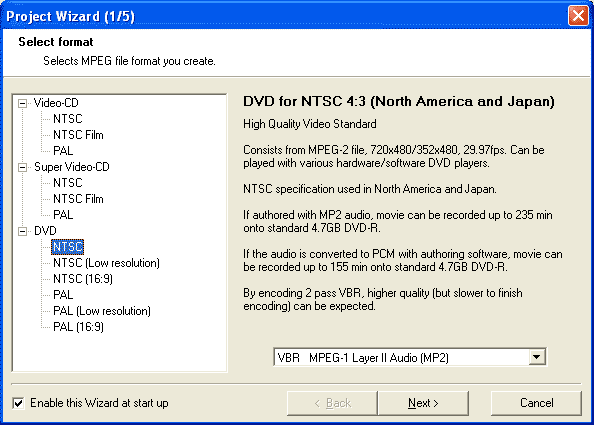
Task: Select NTSC Film under Super Video-CD
Action: pyautogui.click(x=78, y=199)
